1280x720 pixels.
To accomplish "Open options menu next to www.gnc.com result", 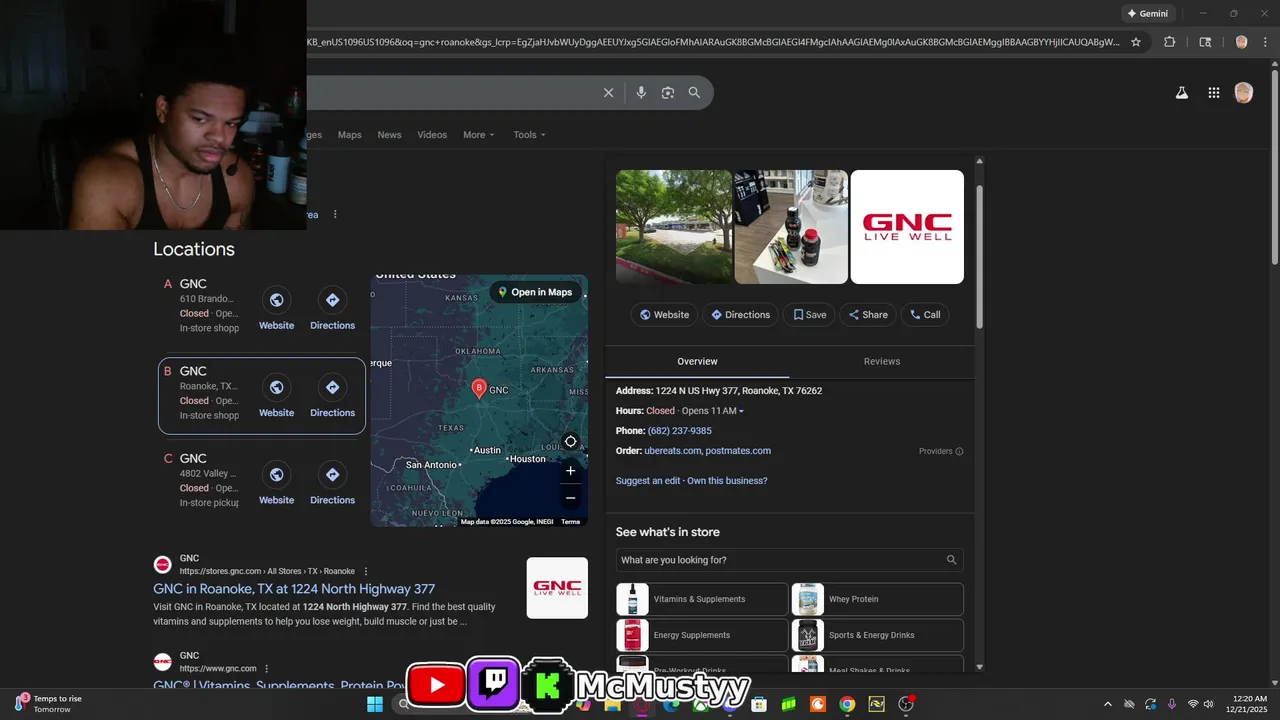I will coord(266,668).
